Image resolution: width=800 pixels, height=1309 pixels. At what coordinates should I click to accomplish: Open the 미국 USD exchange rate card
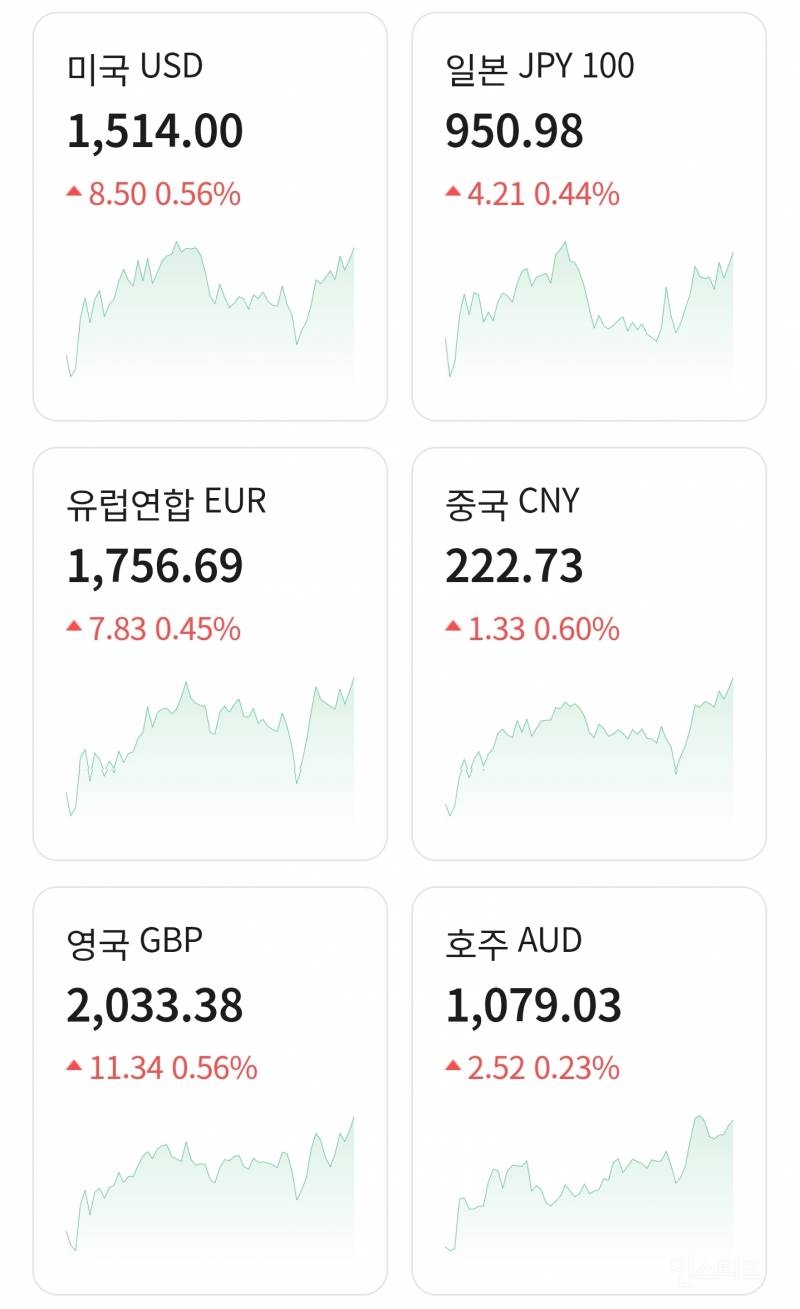(210, 216)
